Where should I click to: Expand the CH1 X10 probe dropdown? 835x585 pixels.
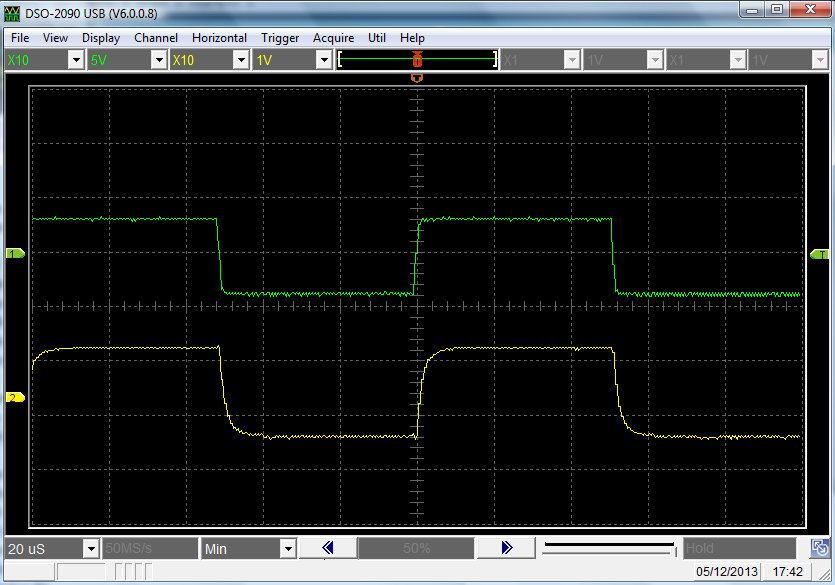point(75,60)
